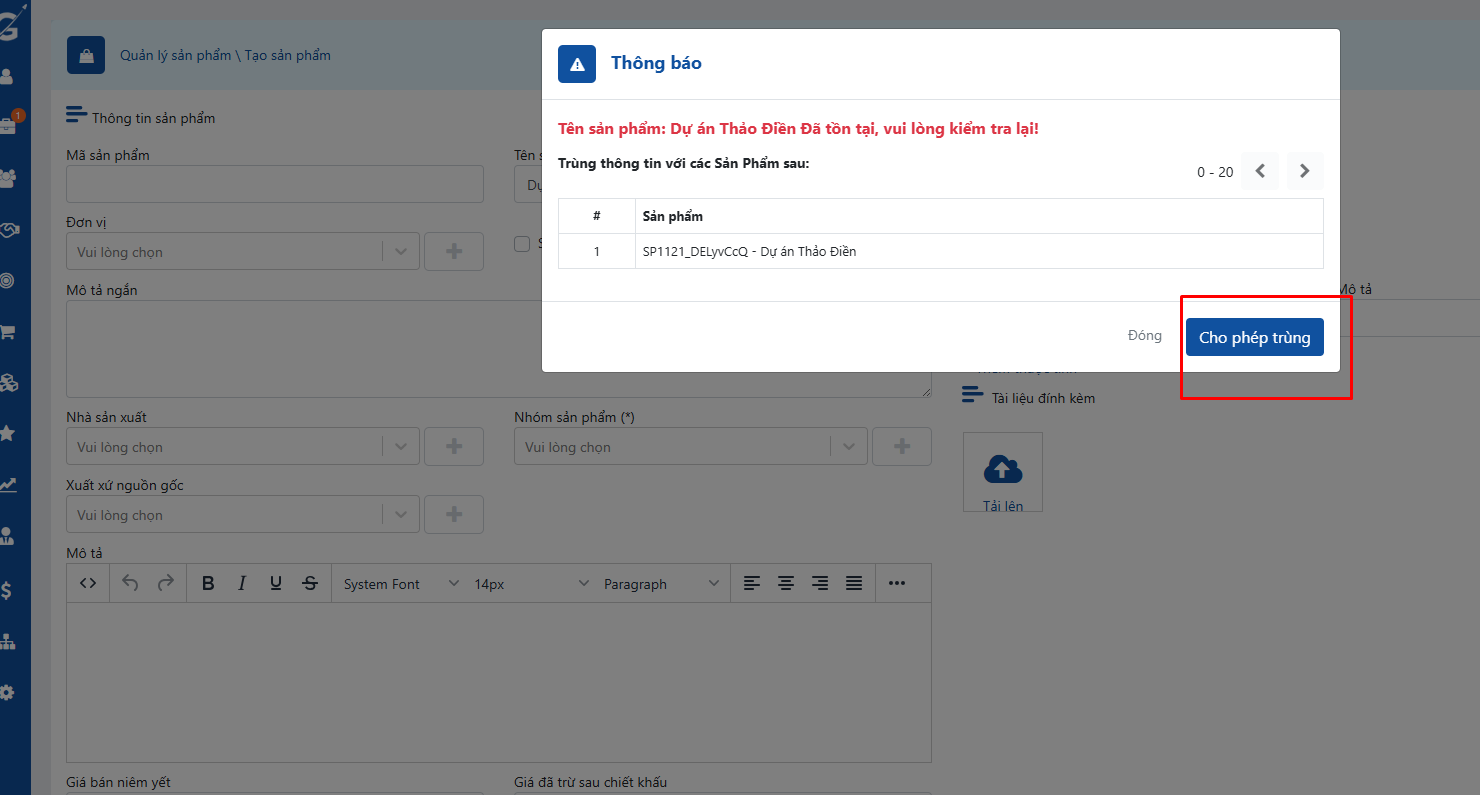Click the "Cho phép trùng" button
The width and height of the screenshot is (1480, 795).
click(x=1254, y=337)
